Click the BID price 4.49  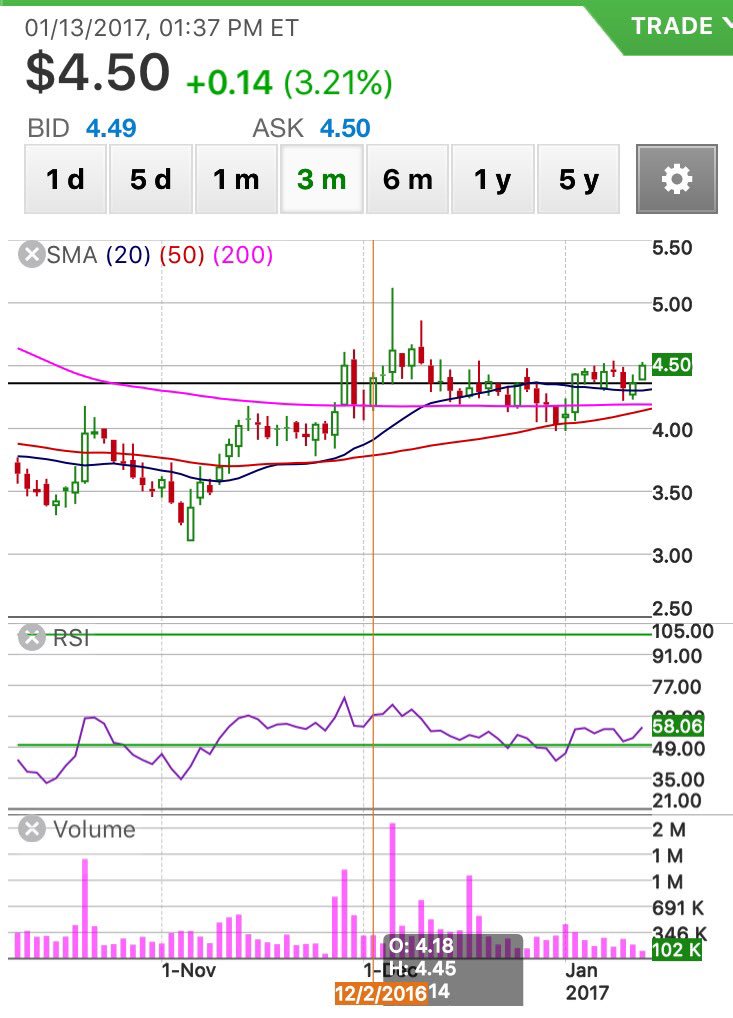[111, 129]
